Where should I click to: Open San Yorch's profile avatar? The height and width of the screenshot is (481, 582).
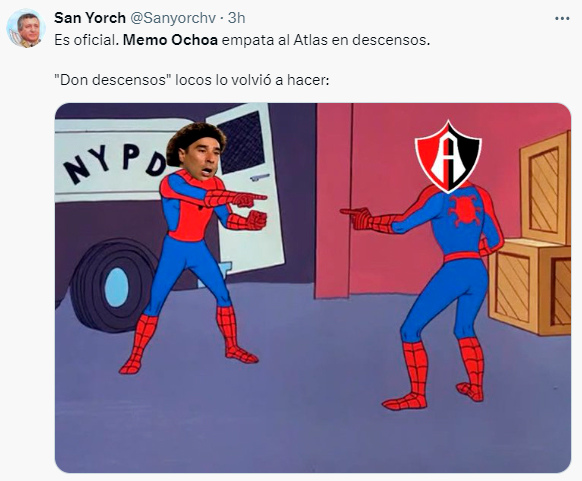click(25, 28)
